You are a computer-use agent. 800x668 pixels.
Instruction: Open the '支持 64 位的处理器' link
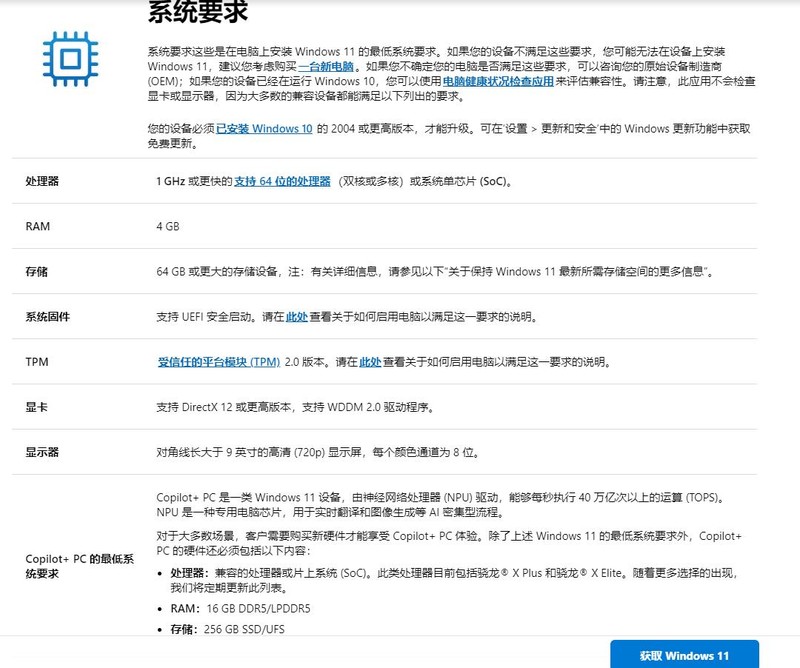(x=282, y=181)
